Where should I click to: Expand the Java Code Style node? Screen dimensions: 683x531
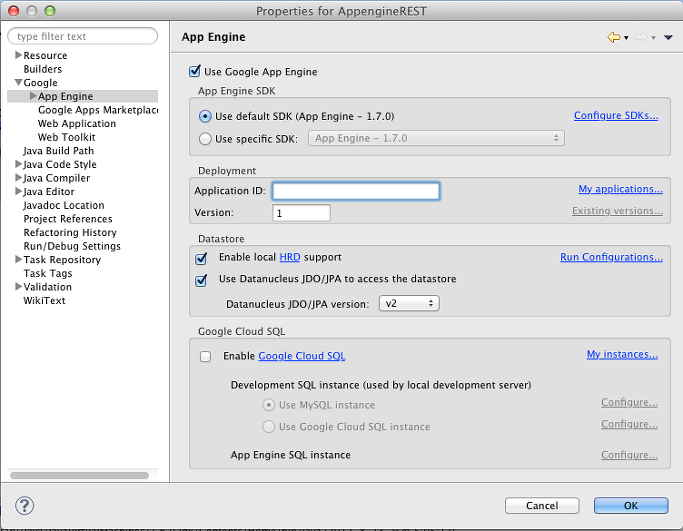tap(18, 164)
